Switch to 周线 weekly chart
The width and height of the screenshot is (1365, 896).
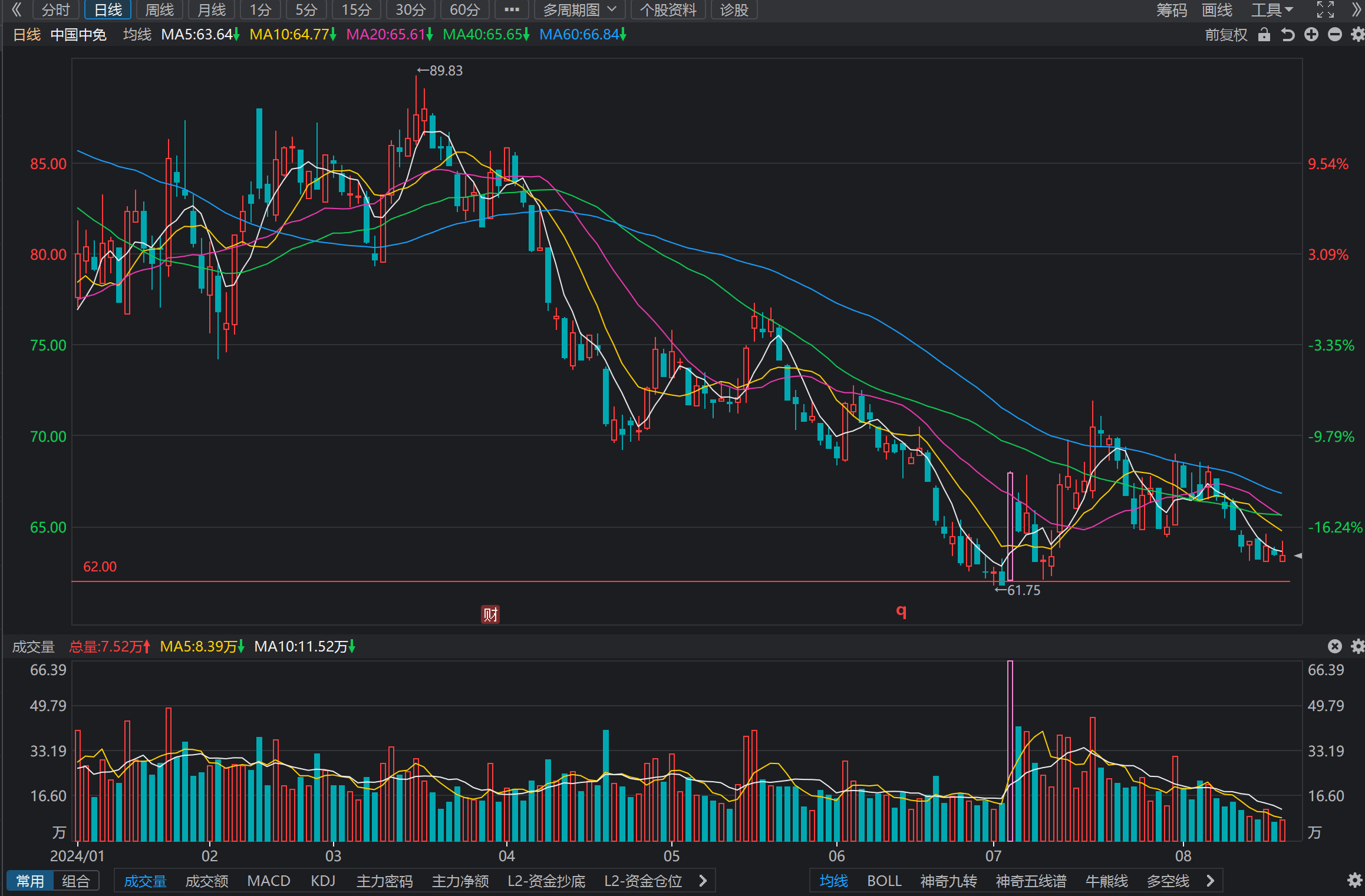point(159,9)
